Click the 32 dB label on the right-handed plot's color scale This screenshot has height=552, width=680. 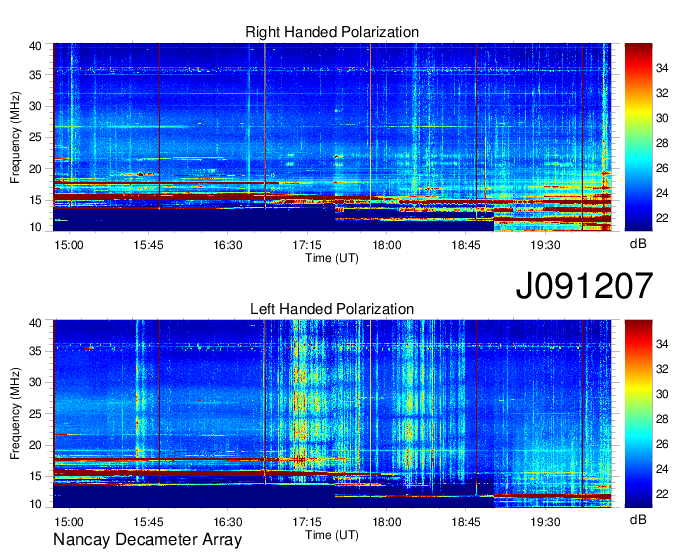[x=662, y=93]
